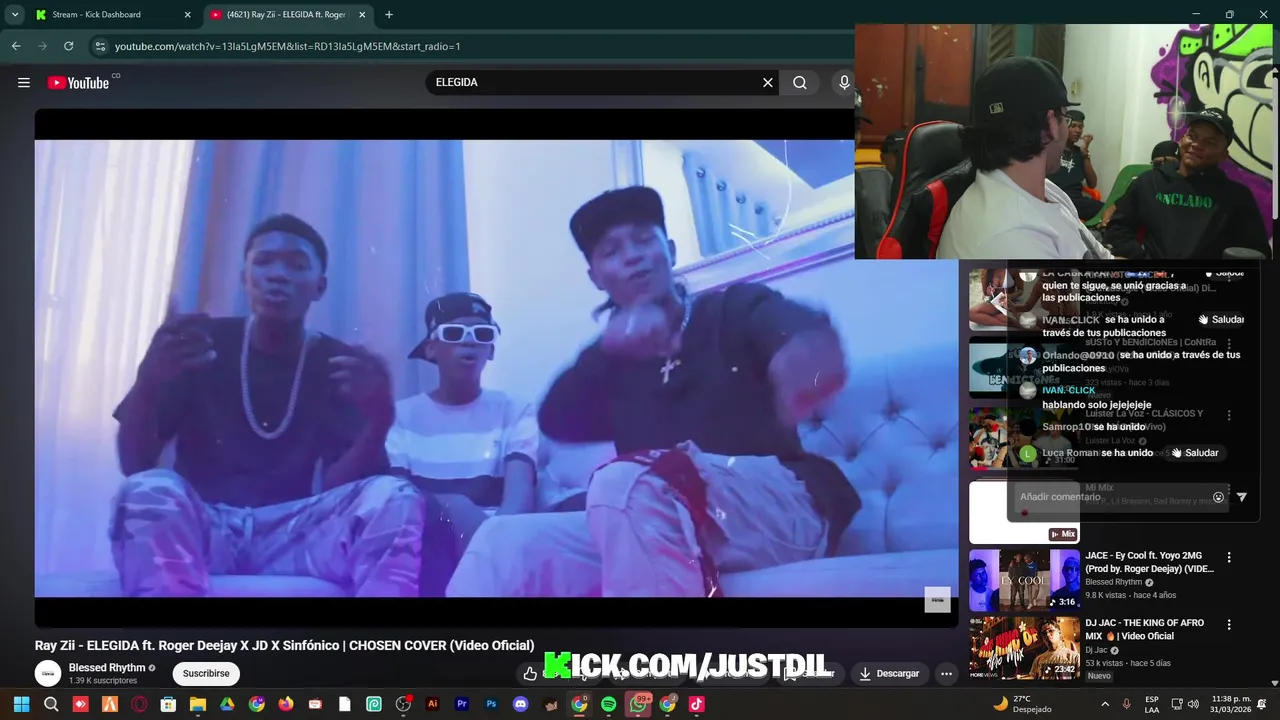Switch to Stream - Kick Dashboard tab
This screenshot has width=1280, height=720.
(113, 15)
